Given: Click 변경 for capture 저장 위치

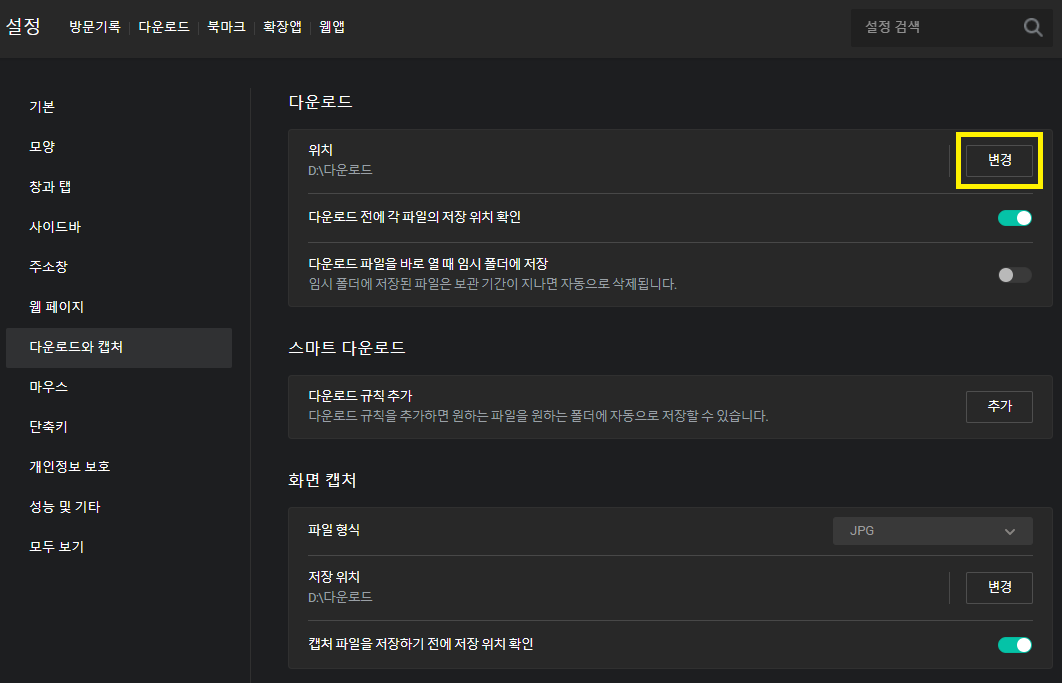Looking at the screenshot, I should coord(998,588).
